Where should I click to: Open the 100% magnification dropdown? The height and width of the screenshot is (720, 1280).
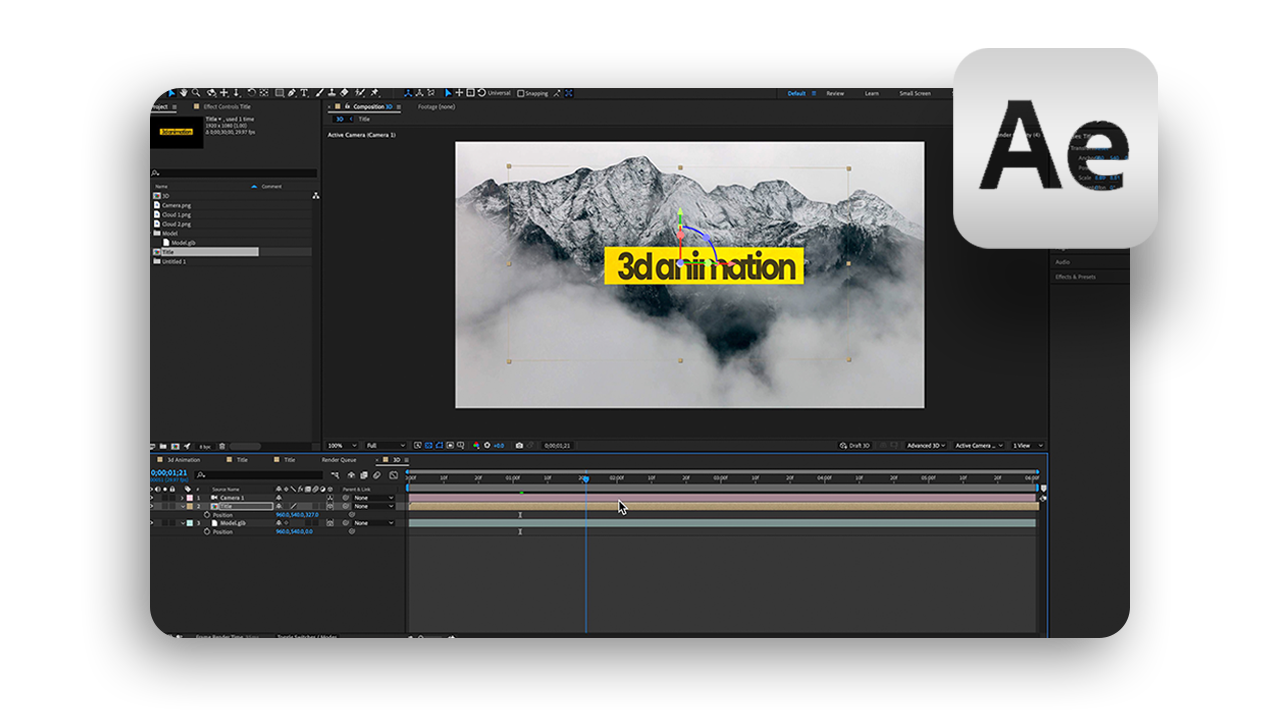(x=342, y=445)
